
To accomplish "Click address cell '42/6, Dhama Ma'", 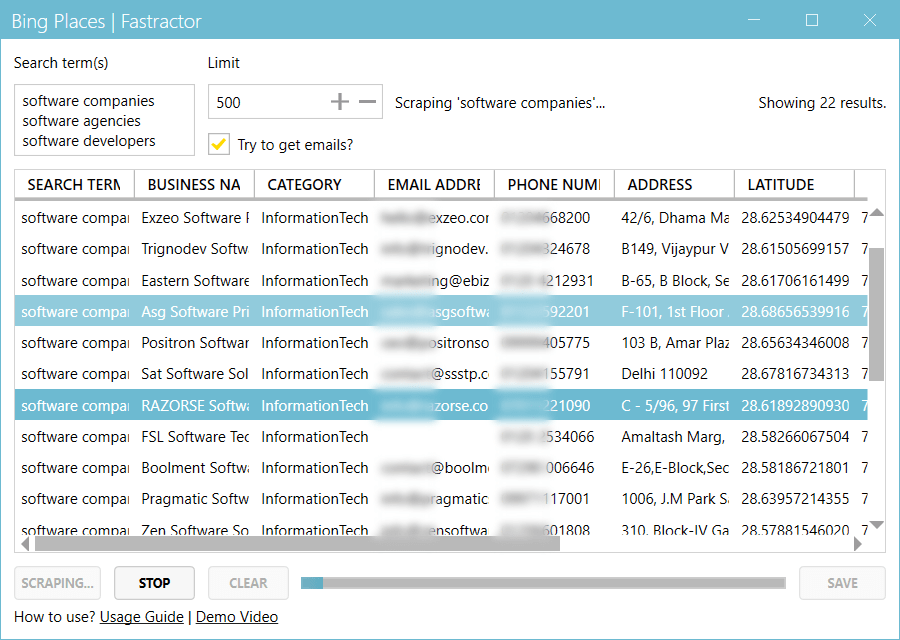I will [x=675, y=218].
